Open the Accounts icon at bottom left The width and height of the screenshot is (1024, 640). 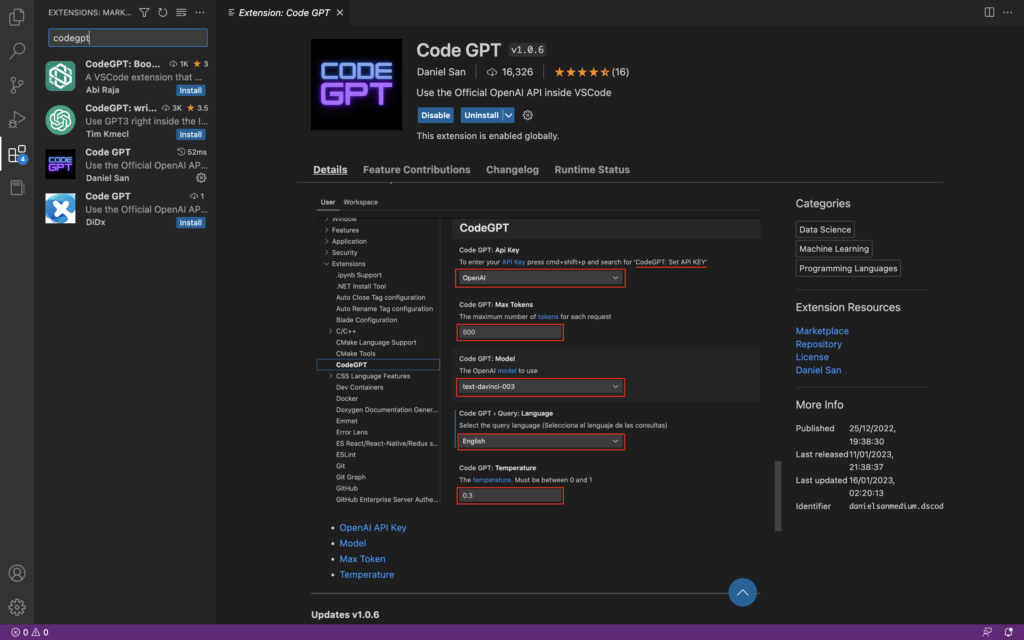[16, 573]
